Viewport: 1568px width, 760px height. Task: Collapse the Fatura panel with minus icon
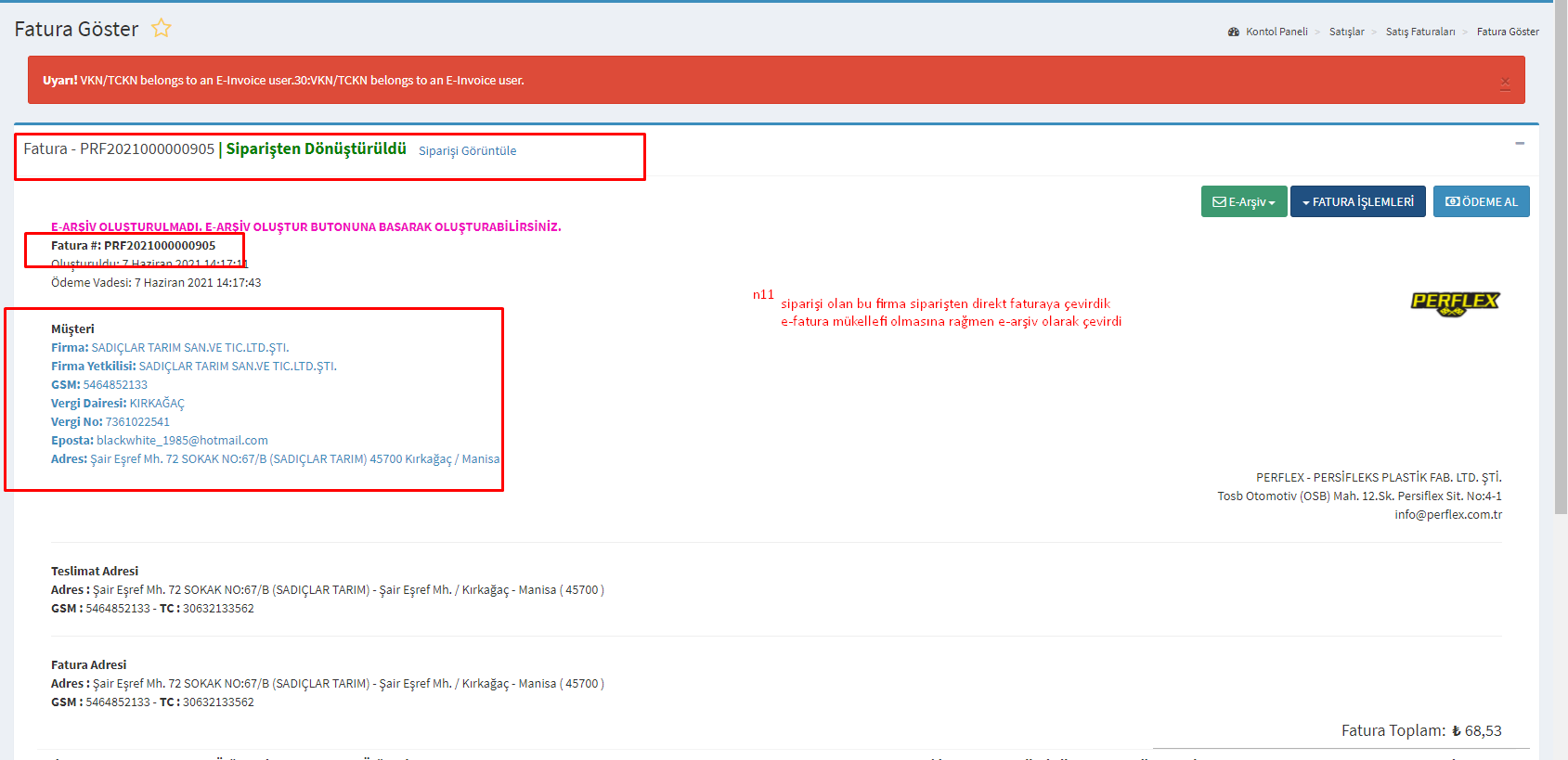click(x=1520, y=144)
